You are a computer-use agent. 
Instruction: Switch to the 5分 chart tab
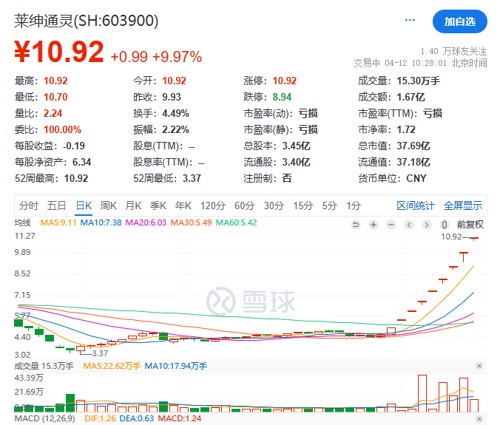[329, 206]
